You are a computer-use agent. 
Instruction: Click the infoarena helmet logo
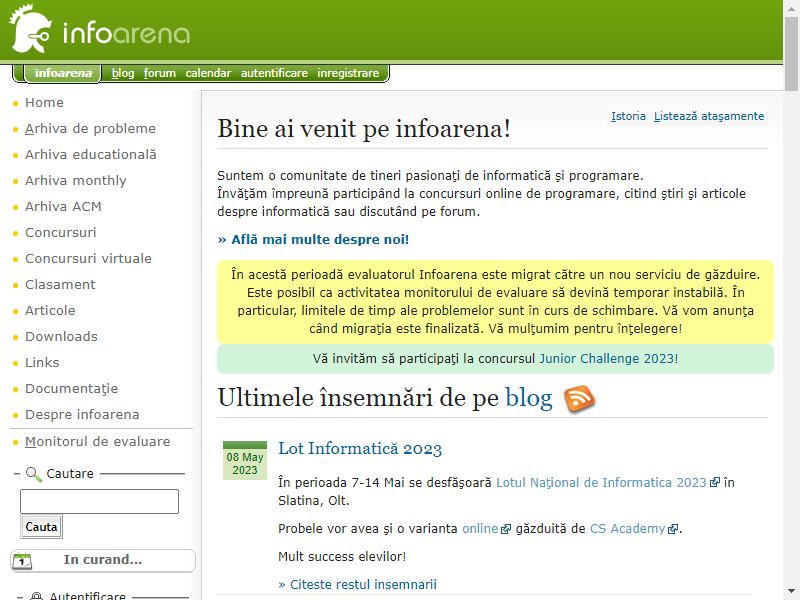[30, 29]
